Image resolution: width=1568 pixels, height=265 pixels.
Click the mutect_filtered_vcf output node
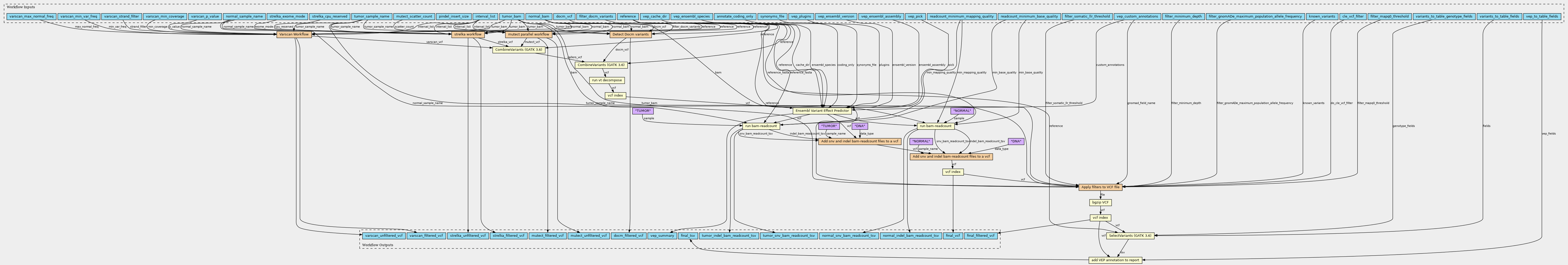[x=547, y=235]
